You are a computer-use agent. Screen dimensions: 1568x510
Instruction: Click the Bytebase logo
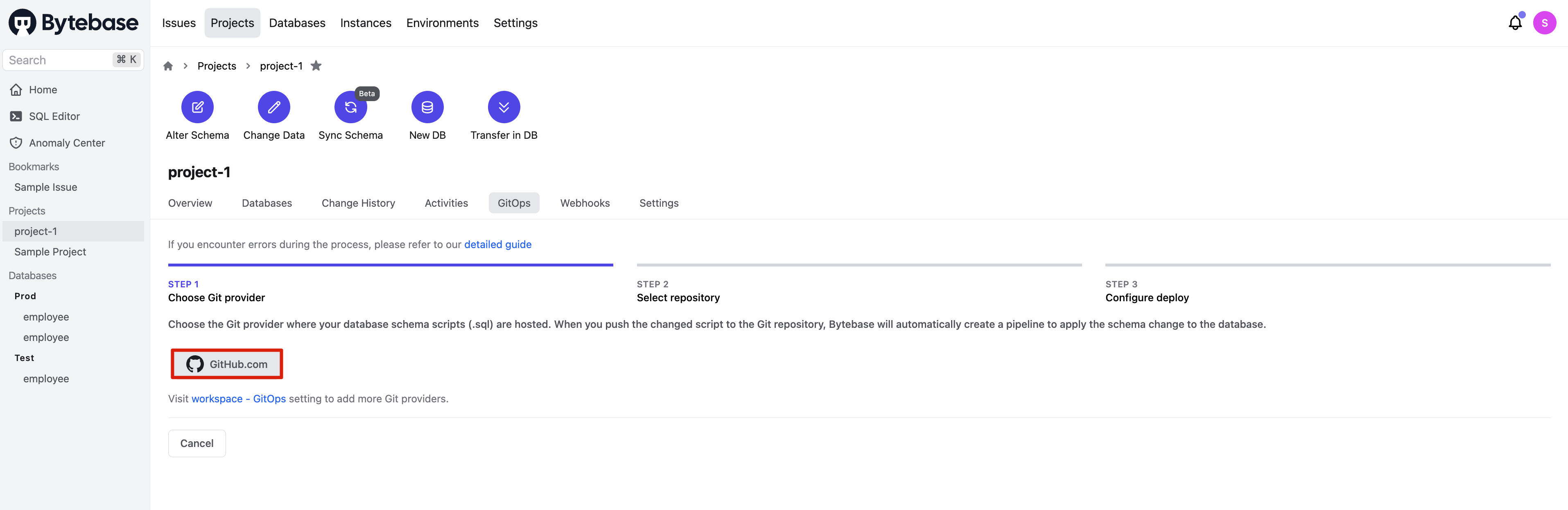(x=73, y=22)
